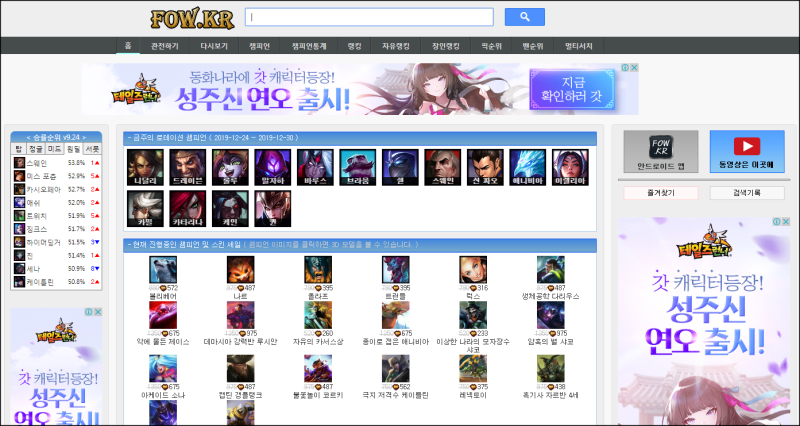Open 흑기사 자르반 4세 skin image

[x=551, y=368]
